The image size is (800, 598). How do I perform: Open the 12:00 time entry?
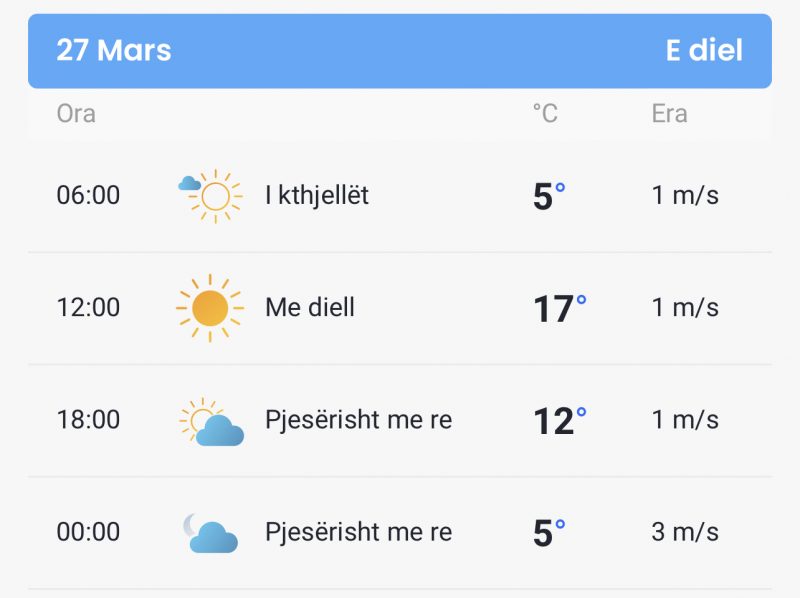[x=88, y=308]
